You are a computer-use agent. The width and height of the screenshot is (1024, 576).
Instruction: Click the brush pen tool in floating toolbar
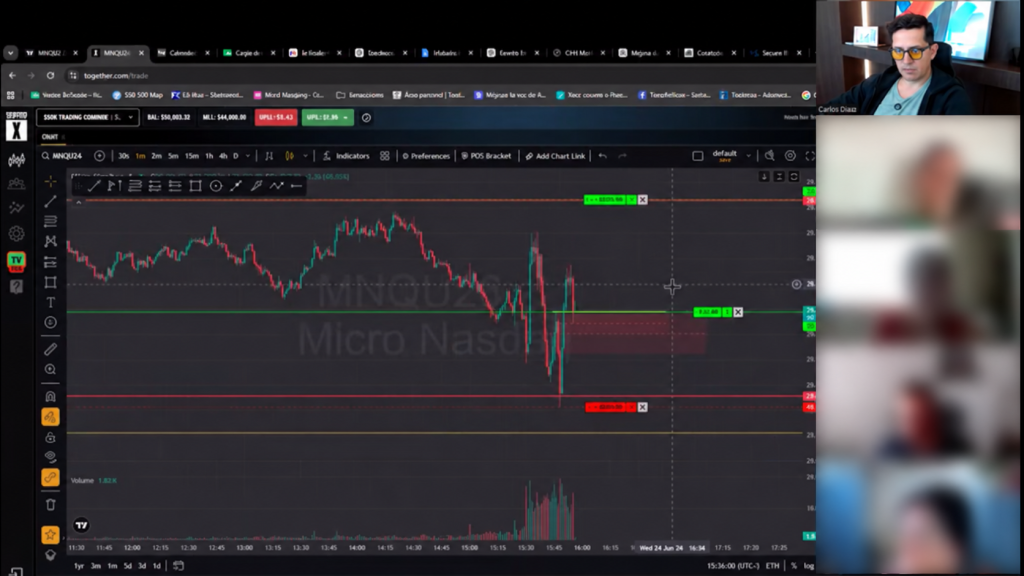pos(256,186)
